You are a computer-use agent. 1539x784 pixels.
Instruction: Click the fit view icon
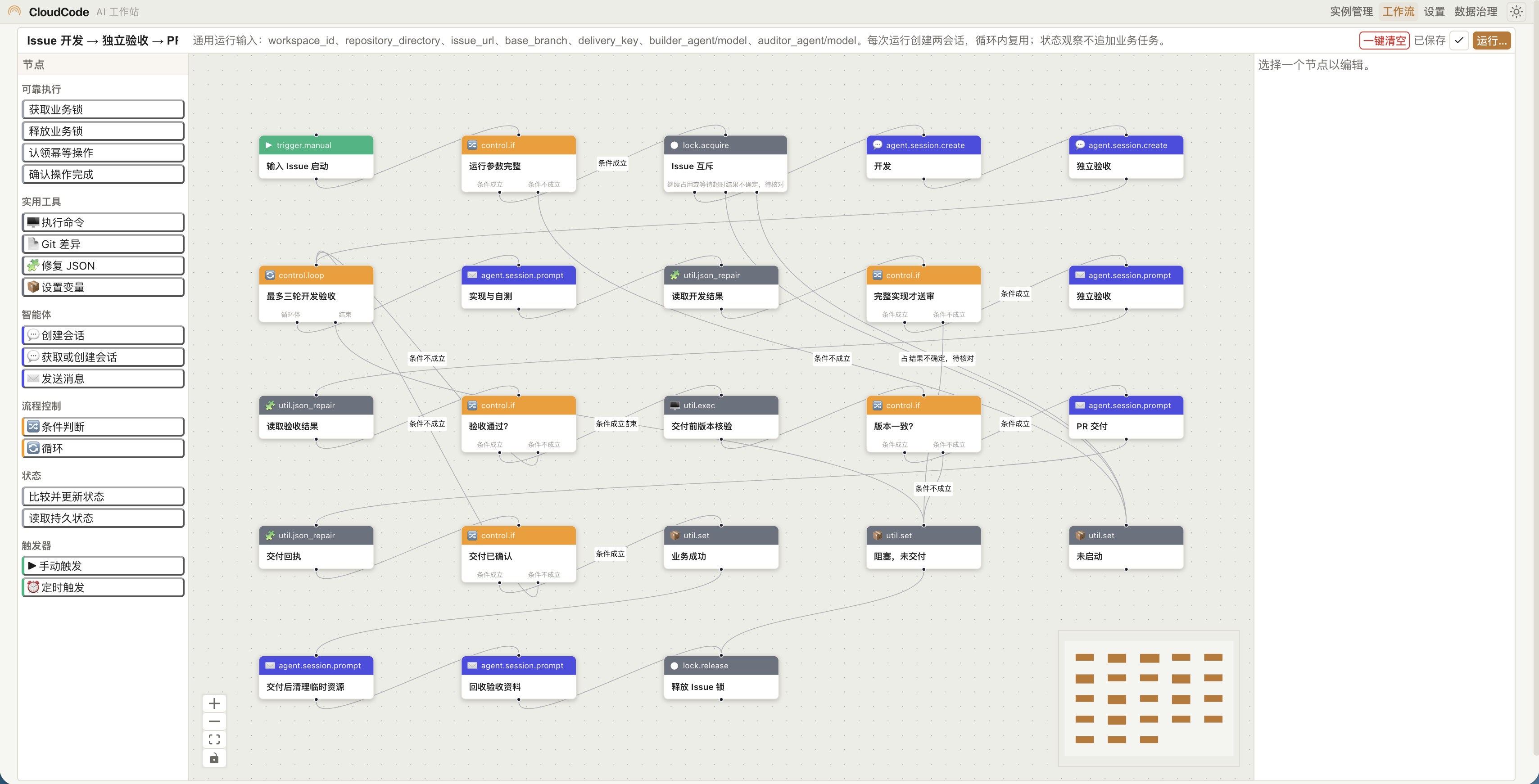214,739
